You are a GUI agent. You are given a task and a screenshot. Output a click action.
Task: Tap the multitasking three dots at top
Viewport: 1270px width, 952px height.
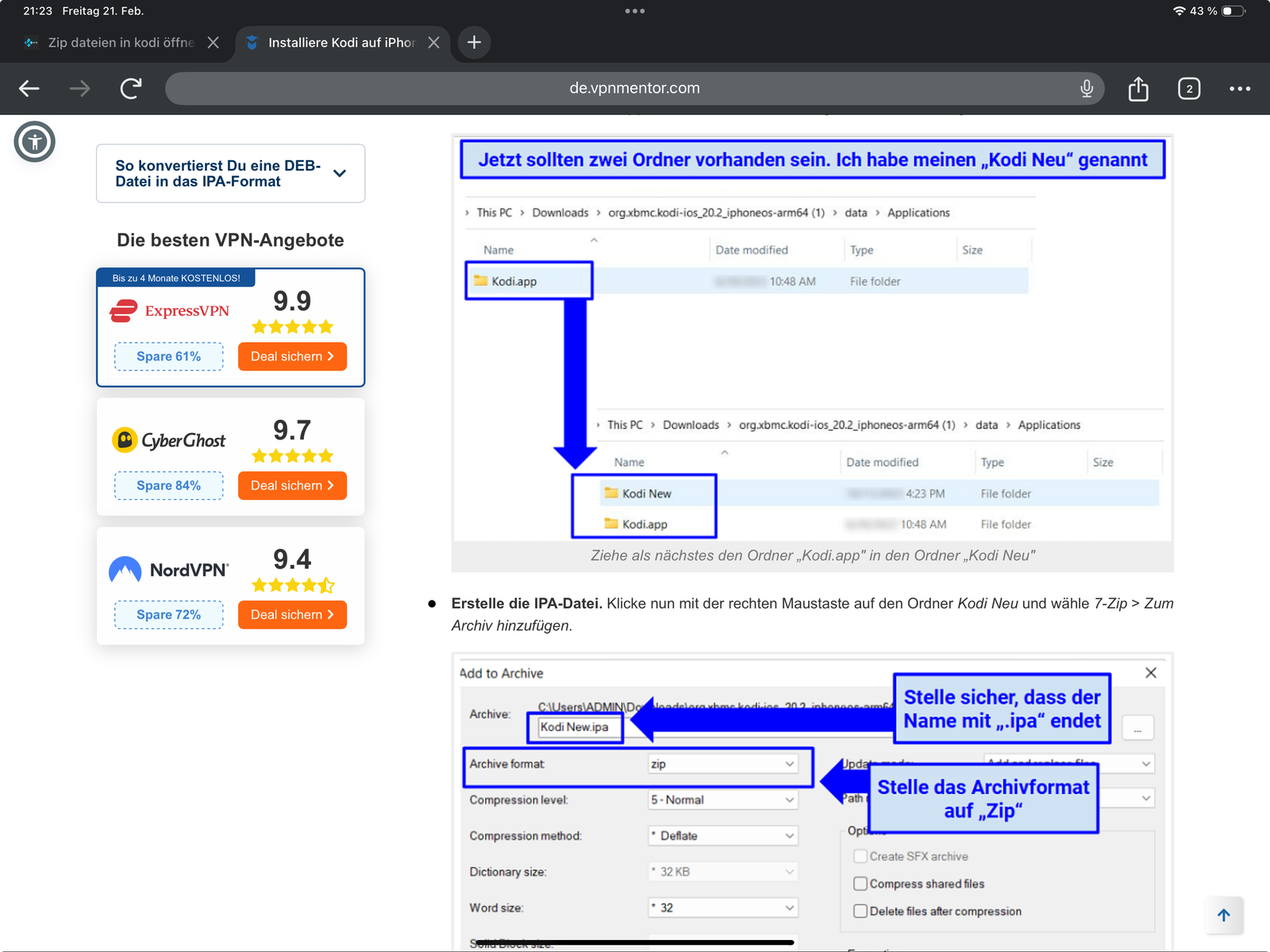[x=635, y=11]
